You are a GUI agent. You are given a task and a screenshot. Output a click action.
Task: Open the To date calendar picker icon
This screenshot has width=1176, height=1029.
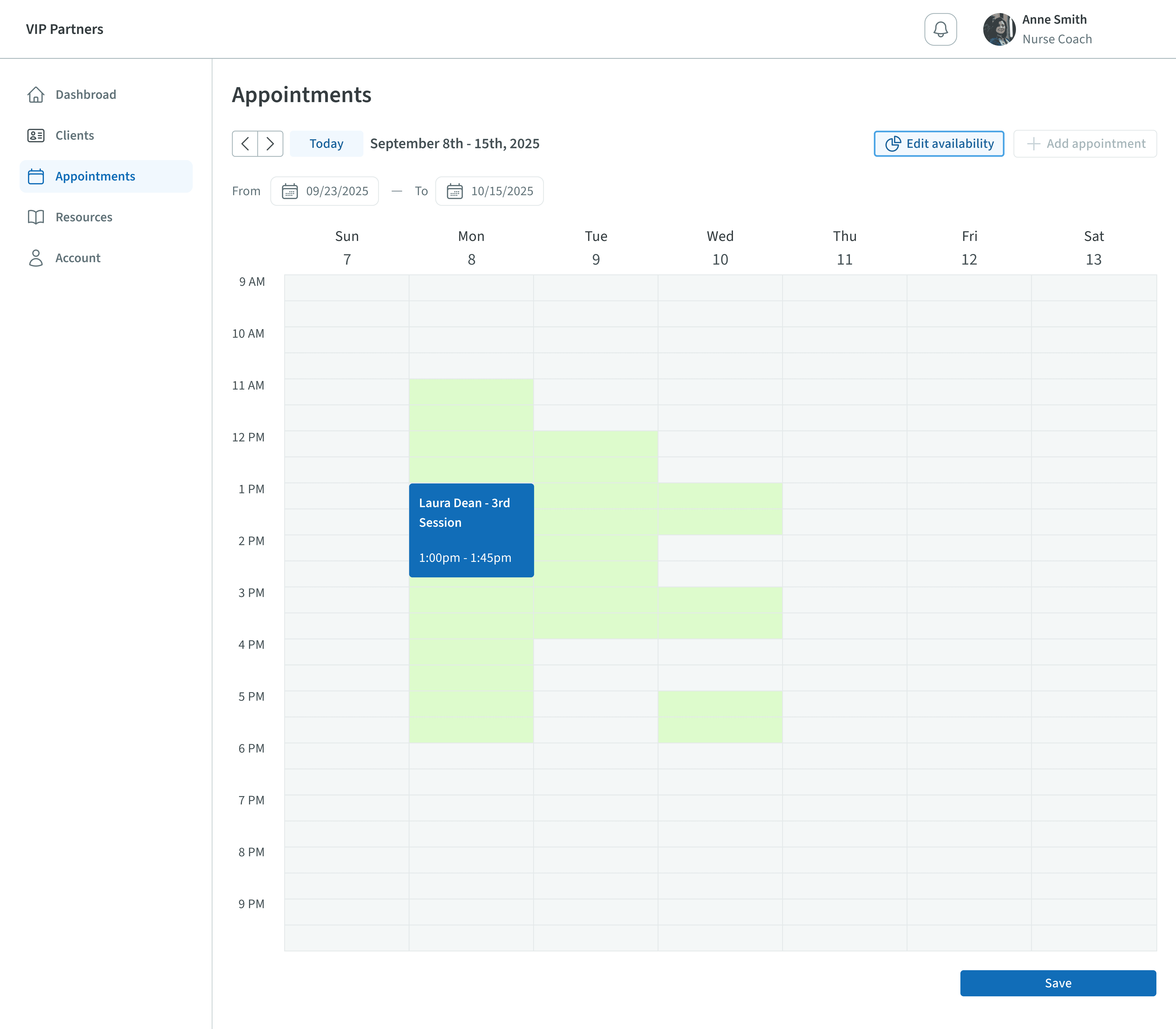pyautogui.click(x=455, y=191)
